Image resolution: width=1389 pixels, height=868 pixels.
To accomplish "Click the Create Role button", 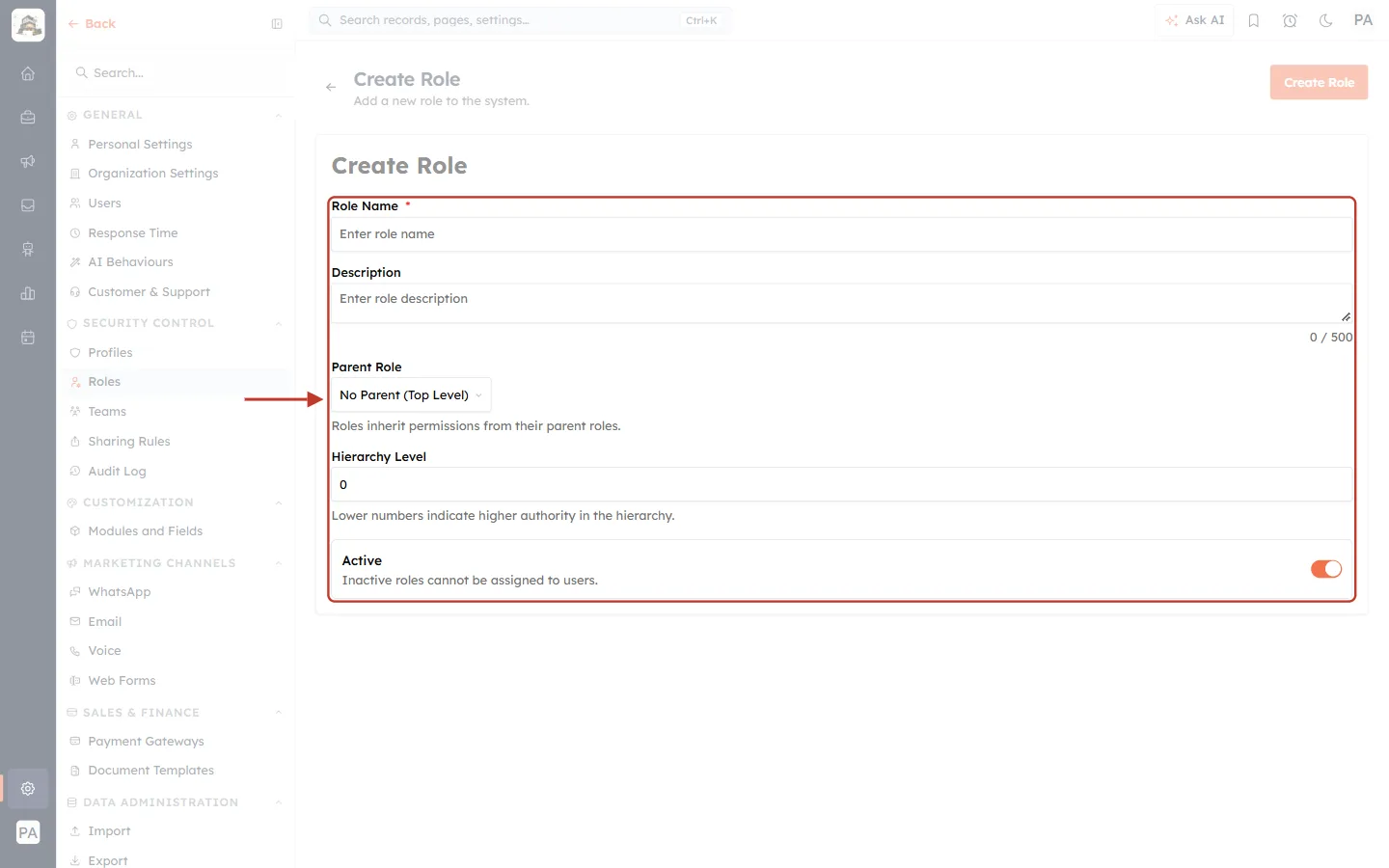I will tap(1319, 83).
